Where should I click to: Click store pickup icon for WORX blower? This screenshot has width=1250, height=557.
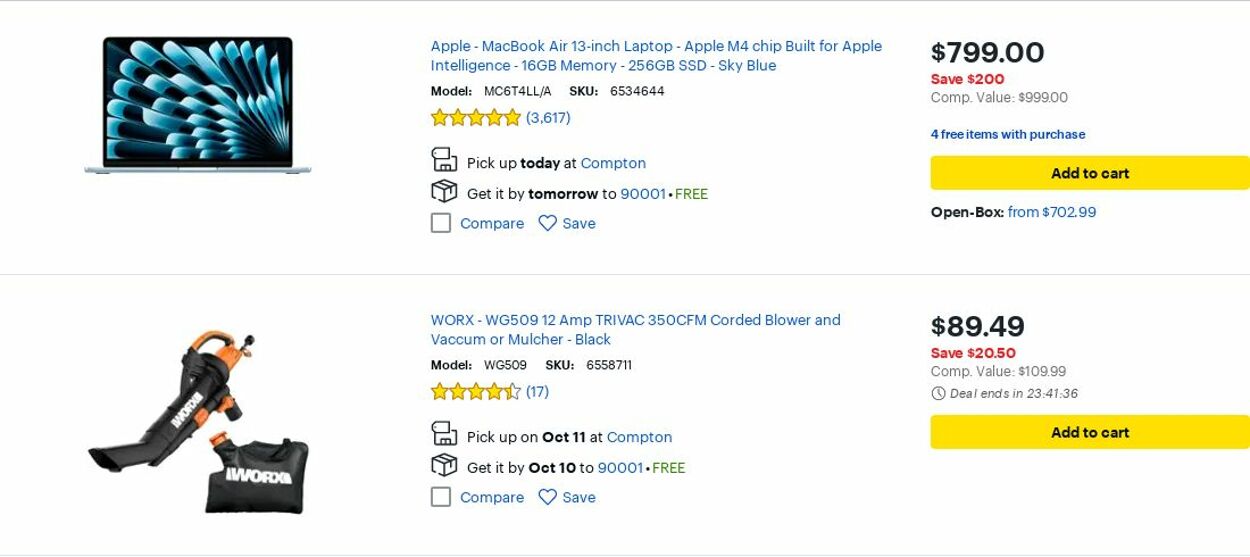(444, 434)
